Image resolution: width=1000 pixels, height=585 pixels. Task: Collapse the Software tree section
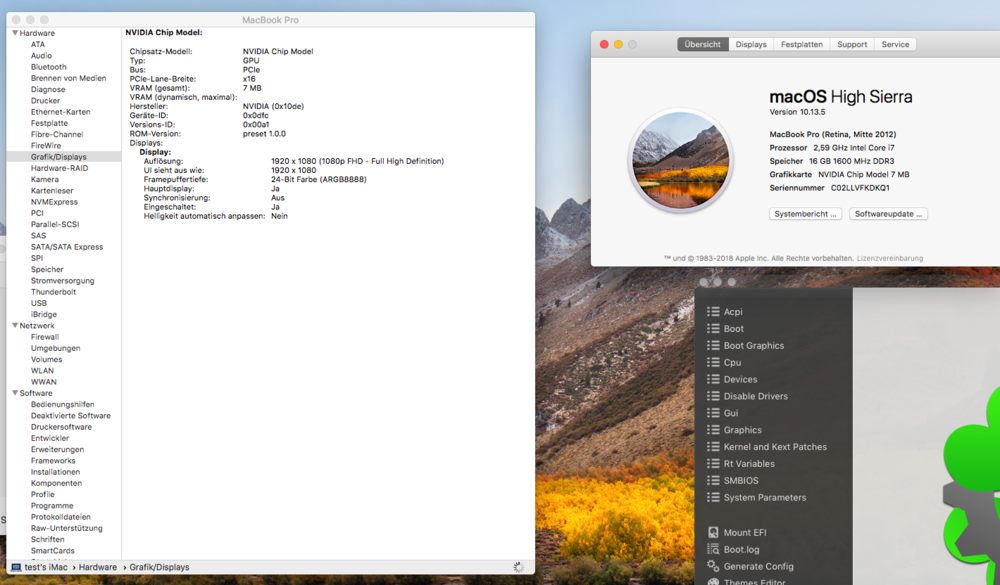[15, 393]
